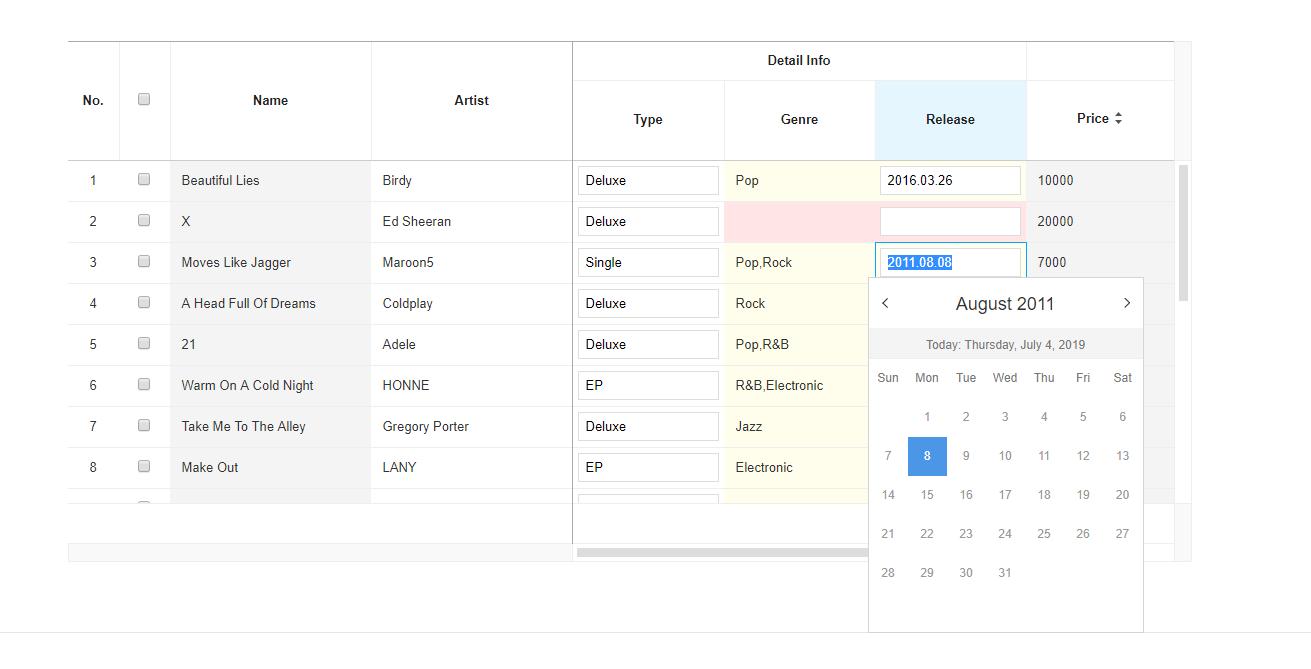Tick the checkbox for row 5
The height and width of the screenshot is (669, 1311).
tap(144, 344)
